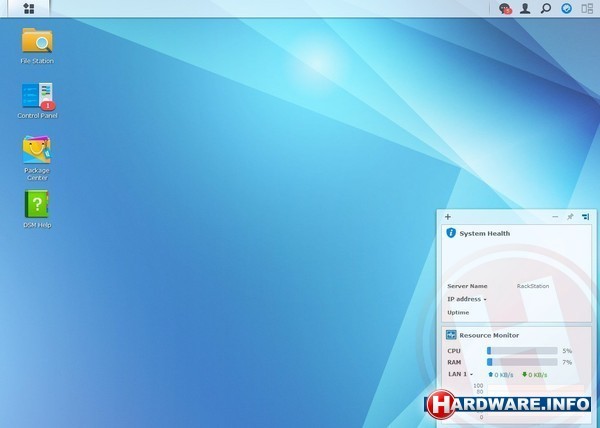The height and width of the screenshot is (428, 600).
Task: Open the System Health widget title
Action: [484, 233]
